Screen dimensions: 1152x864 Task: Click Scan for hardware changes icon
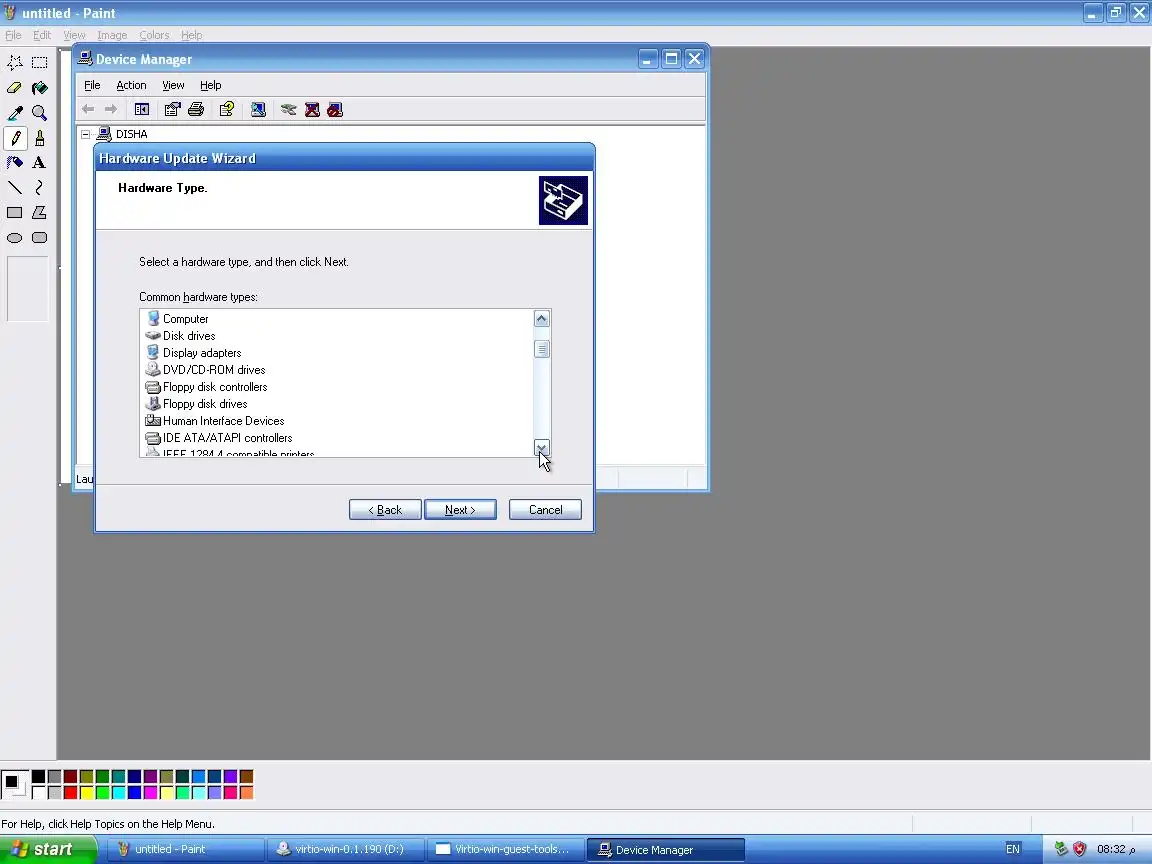[x=258, y=109]
